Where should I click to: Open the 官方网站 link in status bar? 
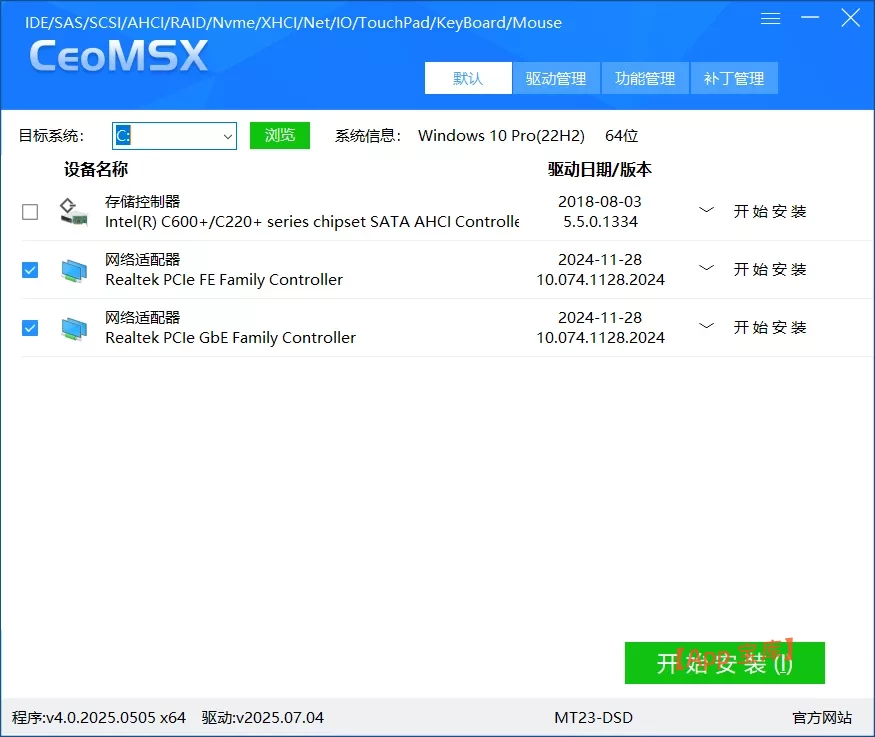click(x=822, y=717)
